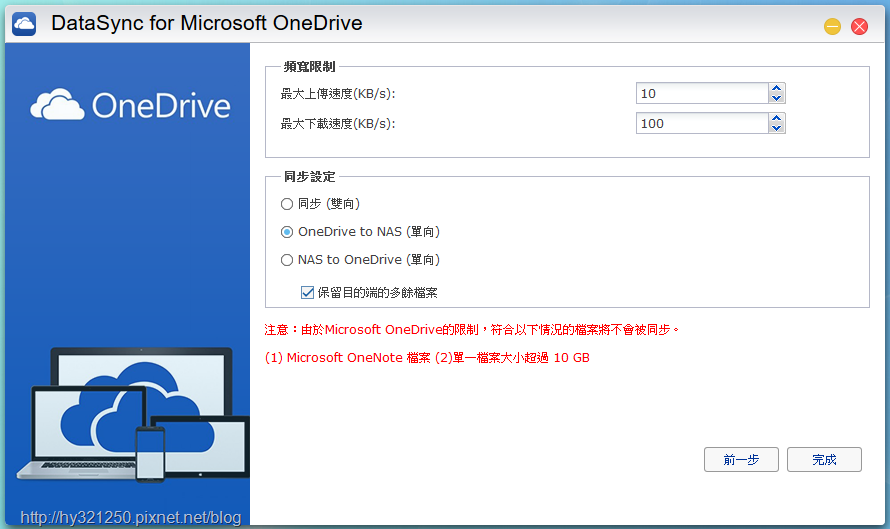Click the DataSync for Microsoft OneDrive title

pyautogui.click(x=207, y=23)
